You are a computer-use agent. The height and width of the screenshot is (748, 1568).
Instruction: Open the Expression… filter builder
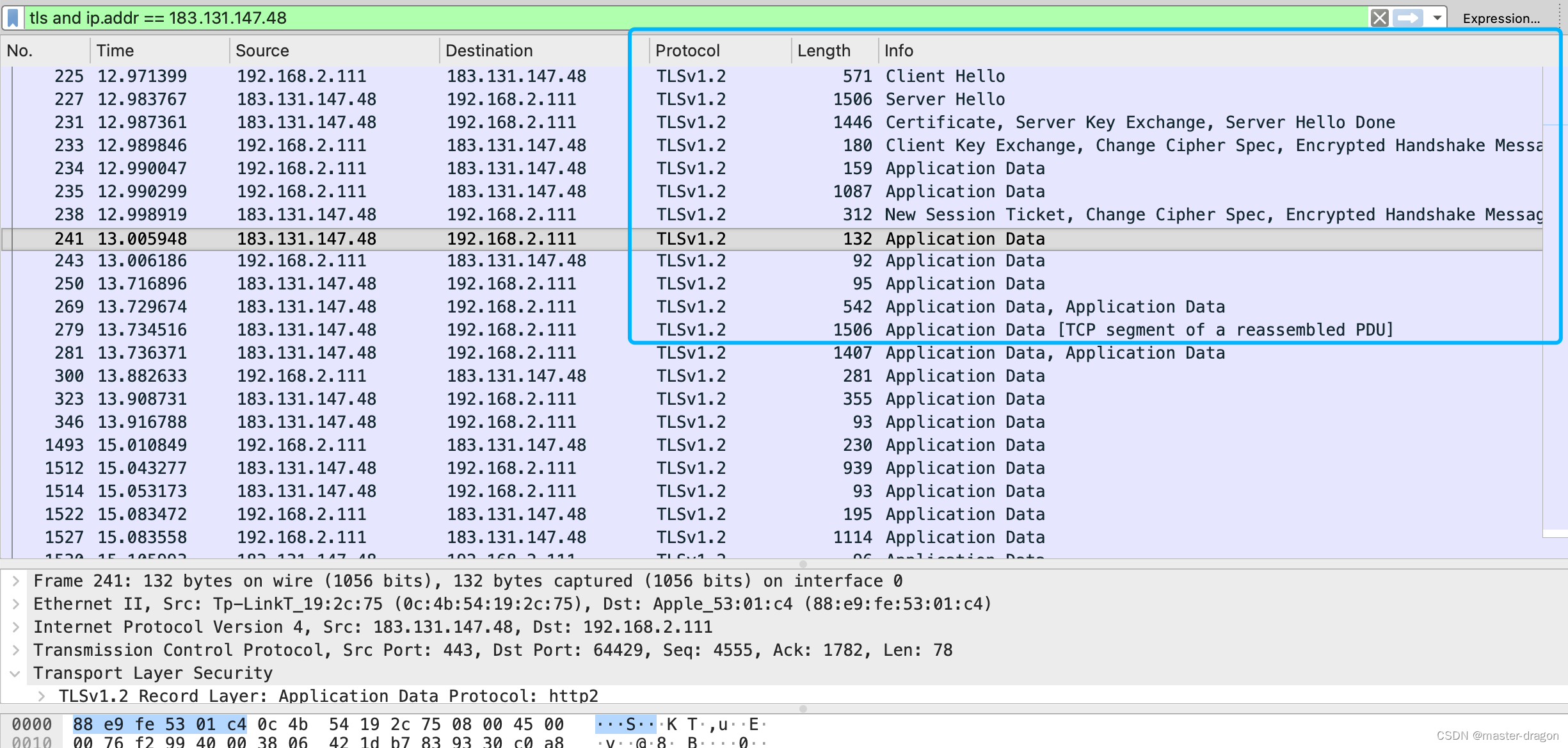click(x=1501, y=19)
